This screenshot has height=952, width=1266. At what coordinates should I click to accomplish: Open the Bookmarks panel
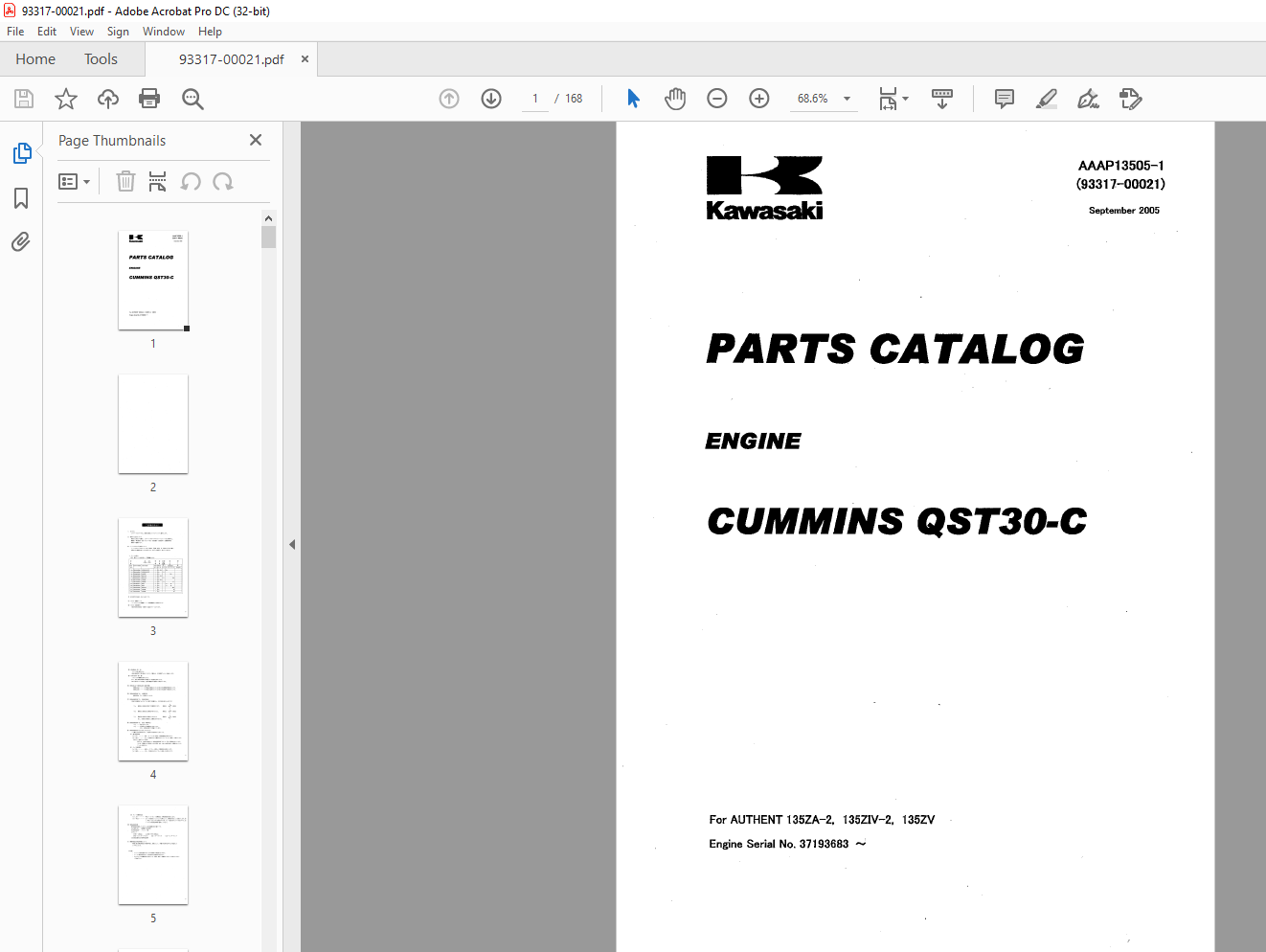pyautogui.click(x=21, y=198)
